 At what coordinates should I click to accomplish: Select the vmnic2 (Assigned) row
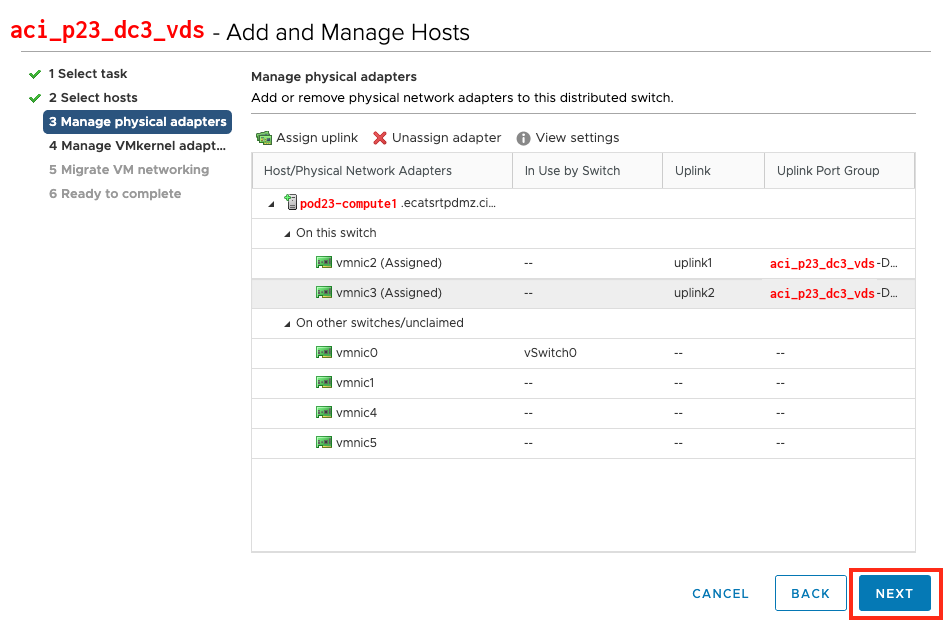tap(583, 263)
